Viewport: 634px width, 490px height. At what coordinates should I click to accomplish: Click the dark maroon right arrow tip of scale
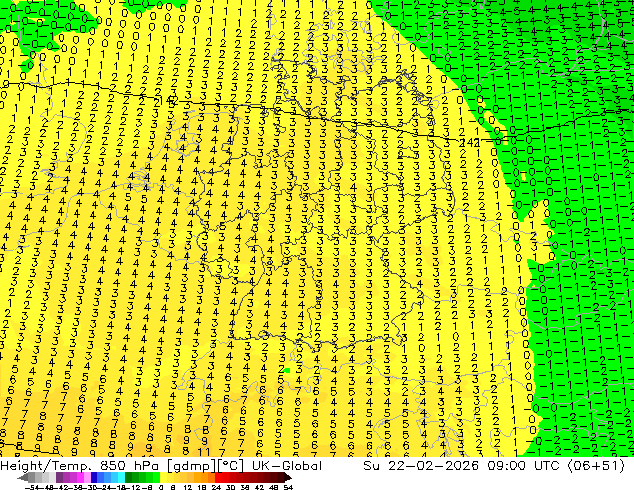click(289, 478)
